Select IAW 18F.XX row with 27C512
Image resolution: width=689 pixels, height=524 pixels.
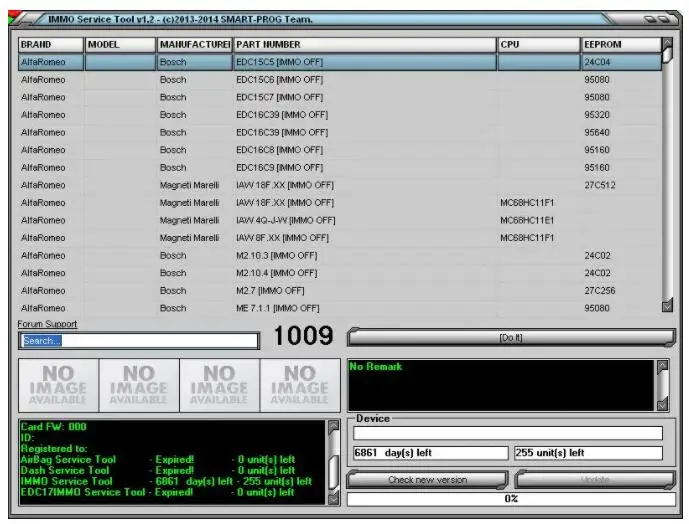pyautogui.click(x=340, y=185)
